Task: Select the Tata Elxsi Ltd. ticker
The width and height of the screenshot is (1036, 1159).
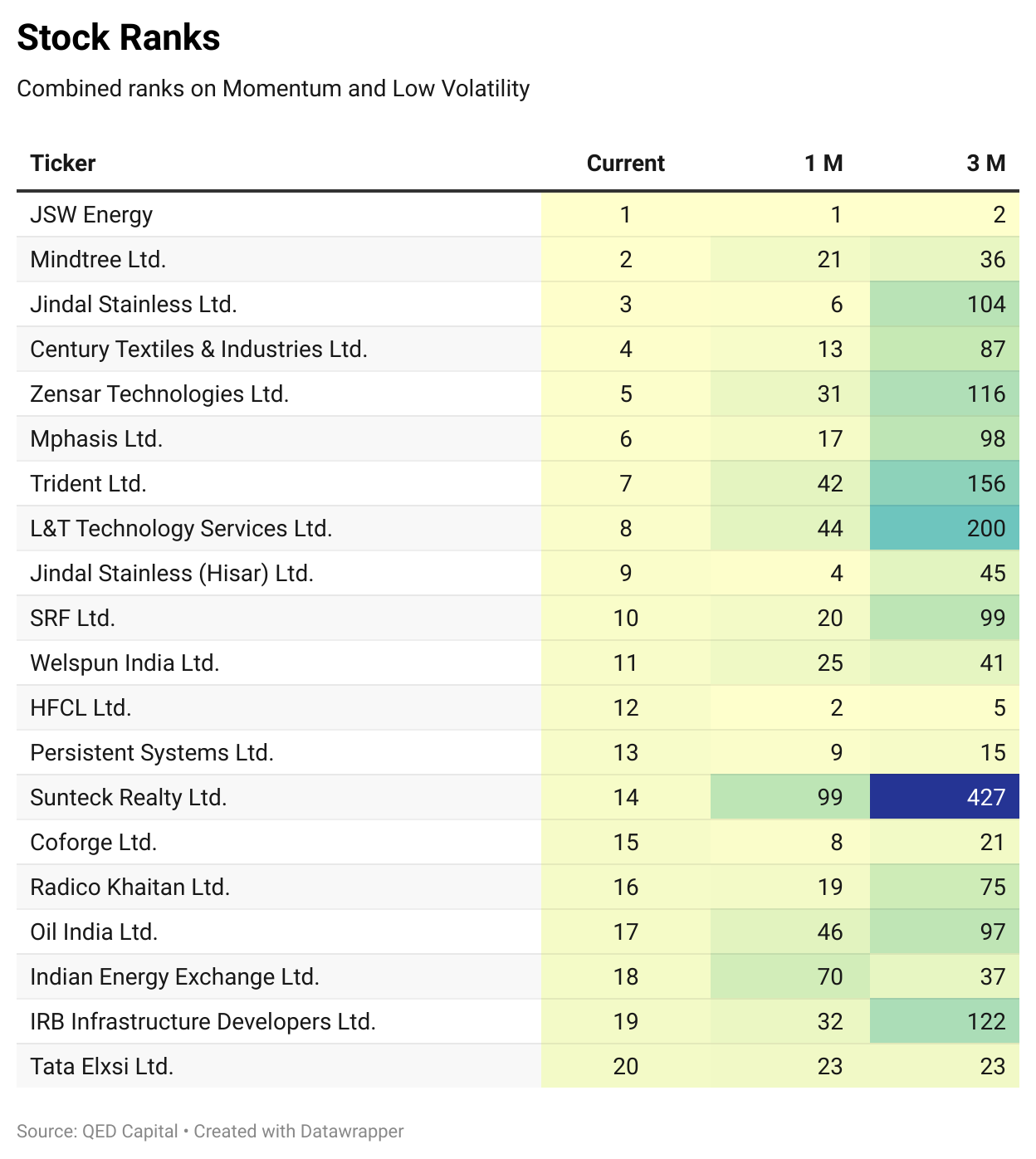Action: [102, 1066]
